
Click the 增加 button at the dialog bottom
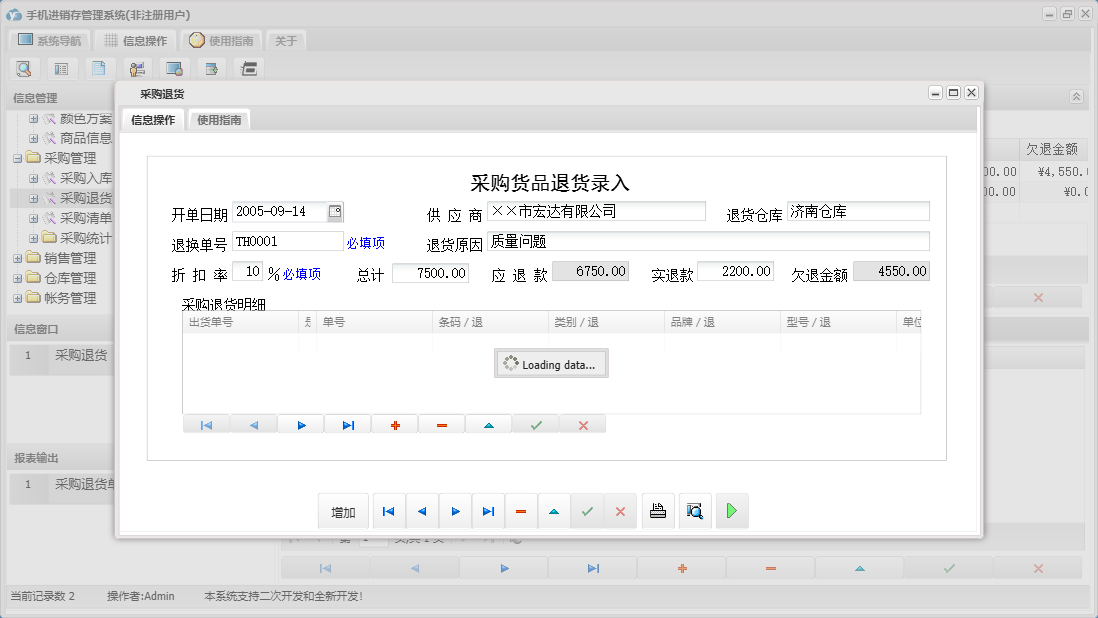343,510
